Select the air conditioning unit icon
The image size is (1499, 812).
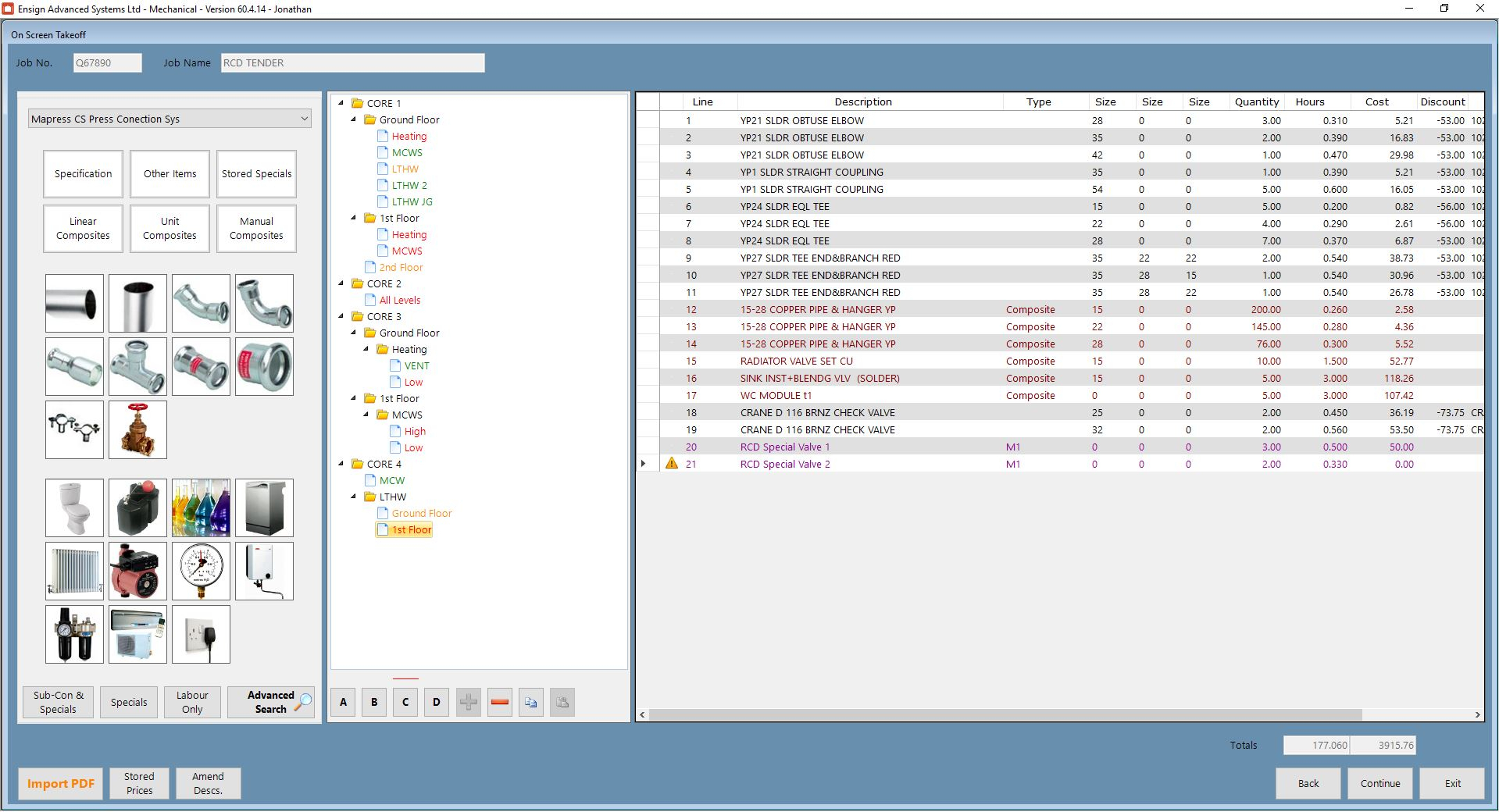click(x=137, y=635)
